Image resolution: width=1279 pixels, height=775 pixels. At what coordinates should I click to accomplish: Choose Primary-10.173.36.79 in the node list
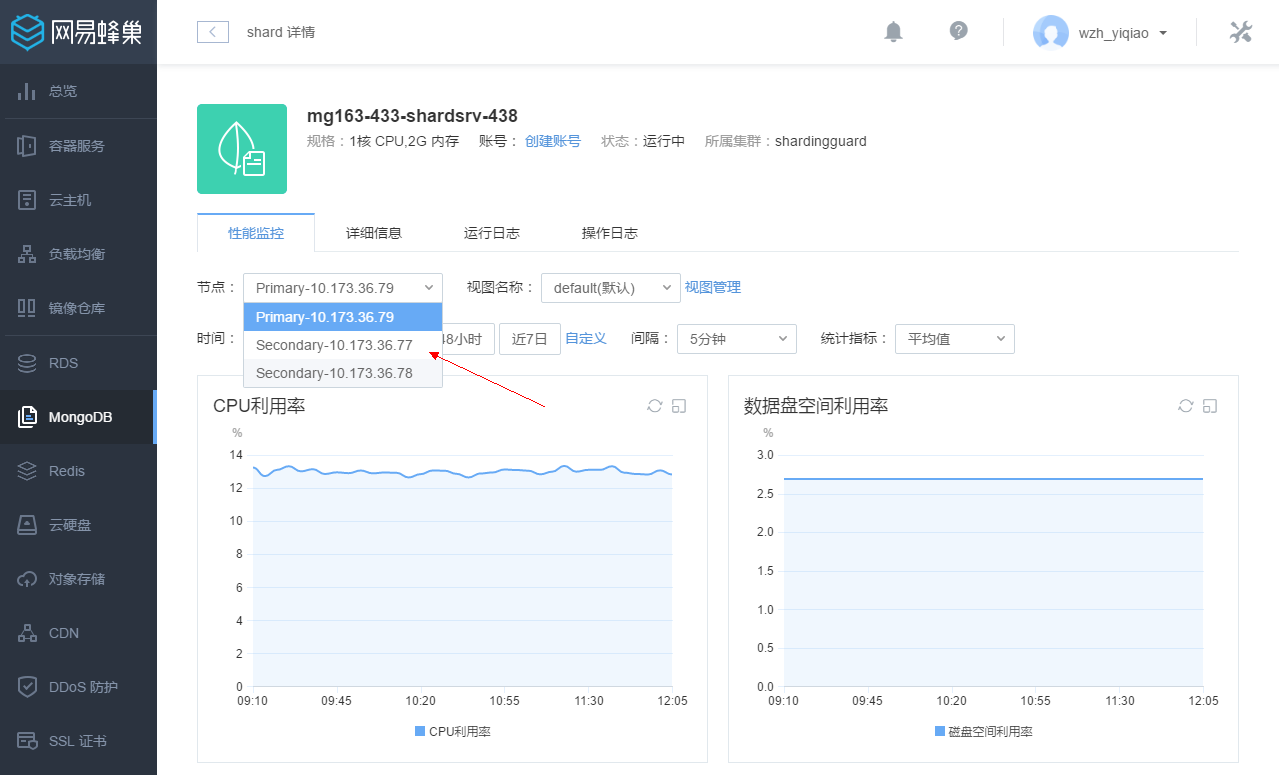click(343, 317)
